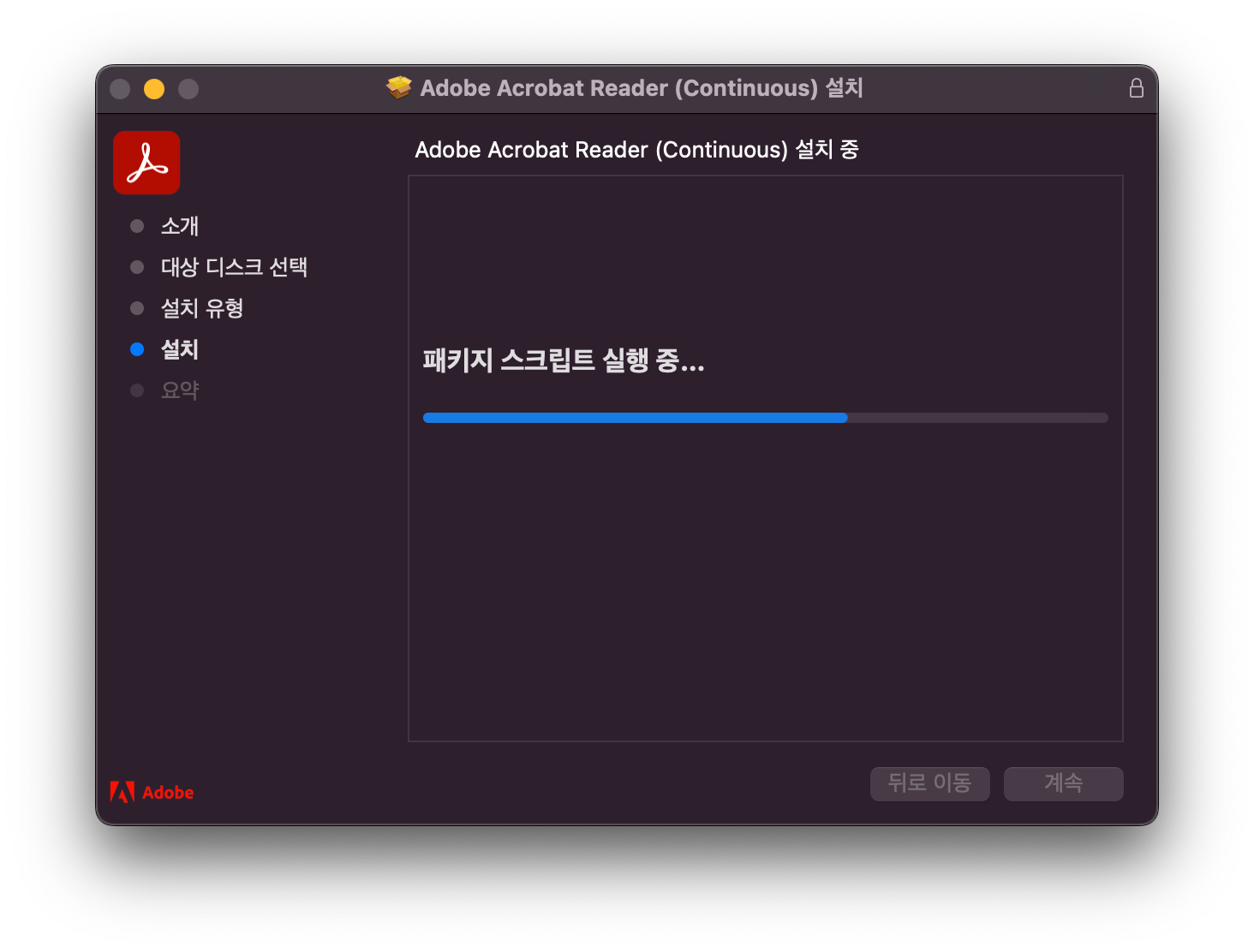Click the blue bullet next to 설치
Screen dimensions: 1254x952
pos(137,348)
